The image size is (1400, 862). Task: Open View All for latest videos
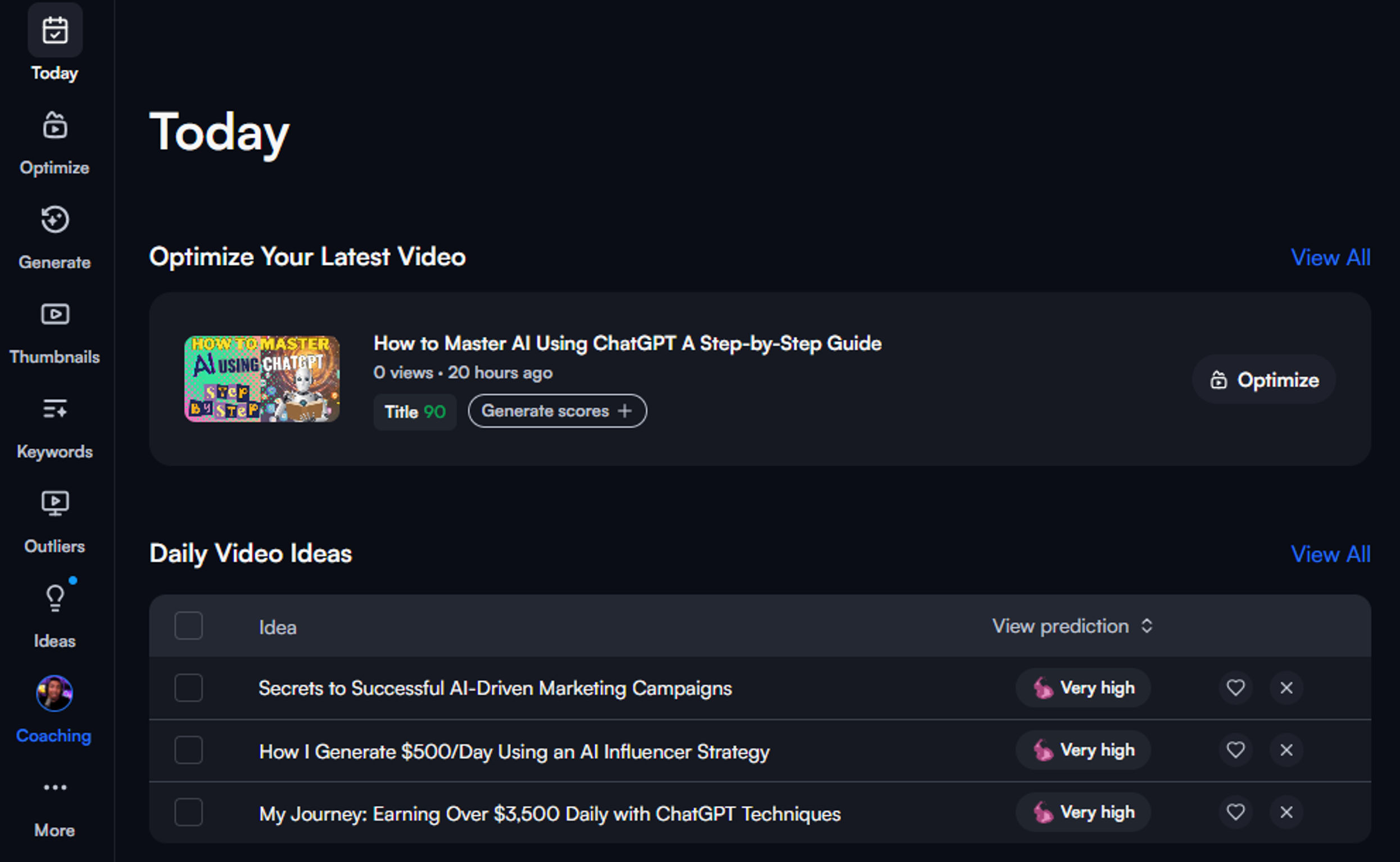click(x=1330, y=258)
